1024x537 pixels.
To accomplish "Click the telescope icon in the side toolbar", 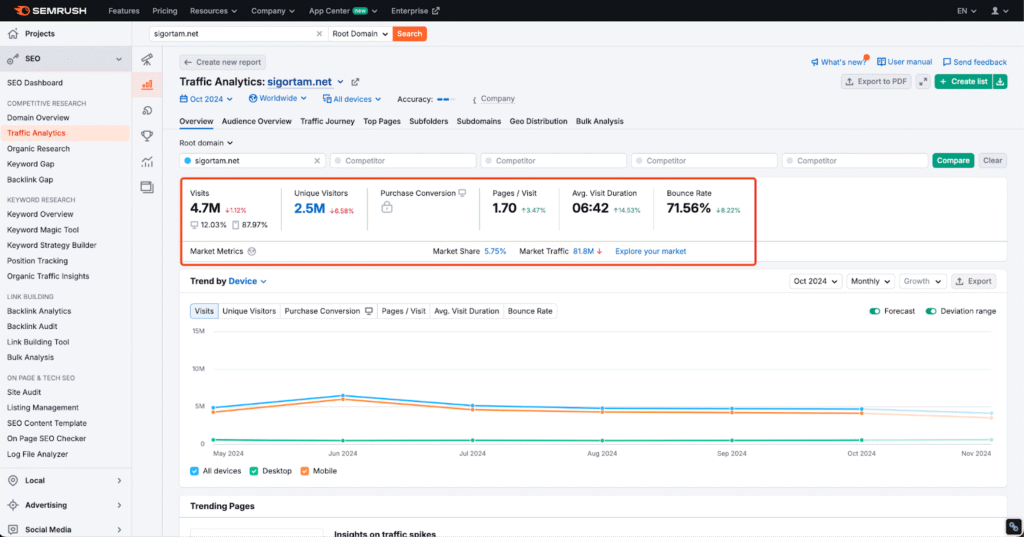I will click(x=147, y=60).
